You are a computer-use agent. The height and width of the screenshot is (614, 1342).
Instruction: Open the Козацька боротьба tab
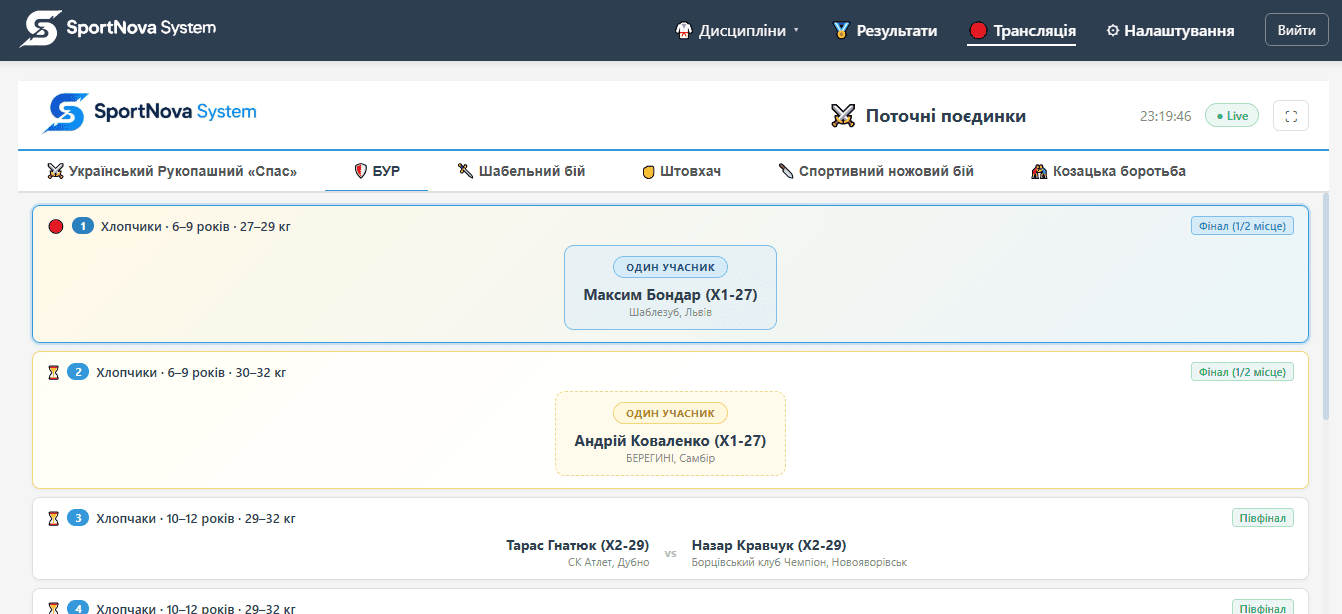tap(1108, 171)
